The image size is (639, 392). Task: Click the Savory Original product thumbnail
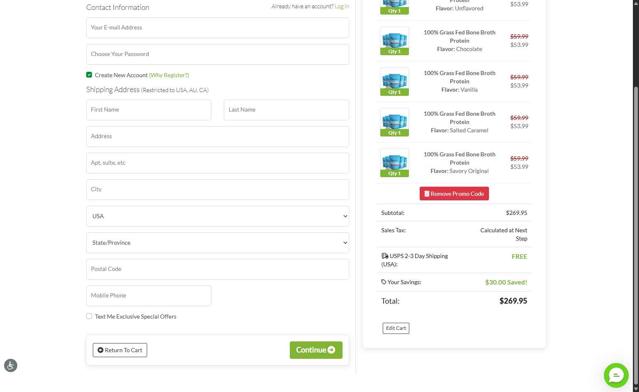[394, 163]
